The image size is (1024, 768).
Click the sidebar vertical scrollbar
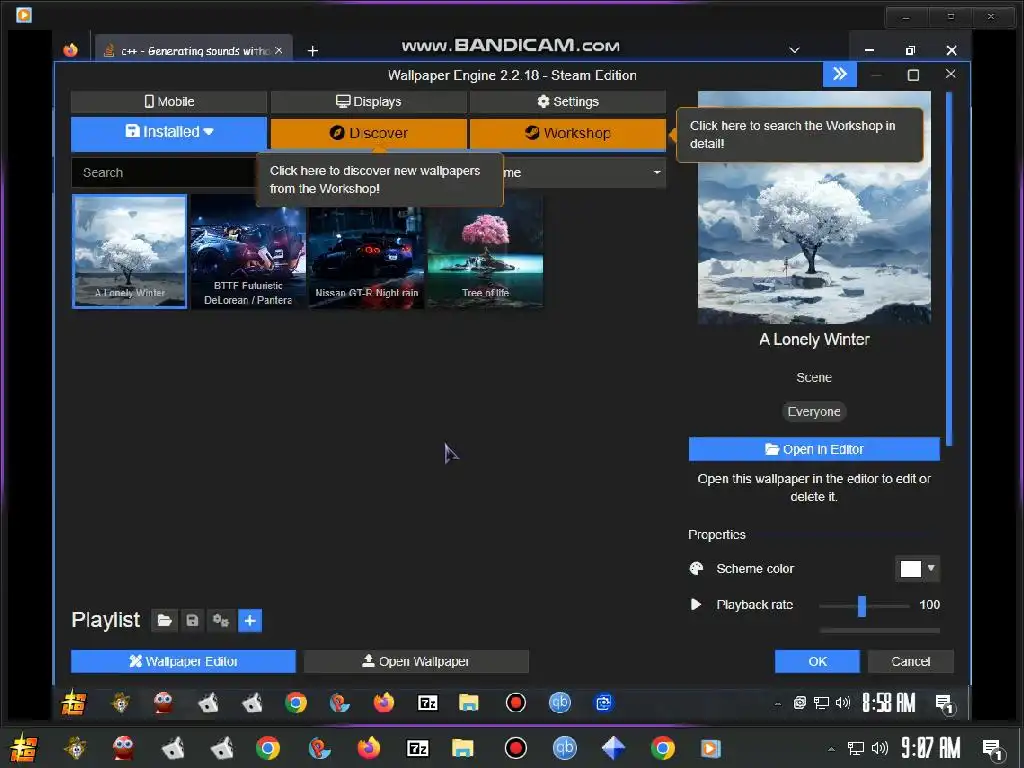click(x=949, y=269)
